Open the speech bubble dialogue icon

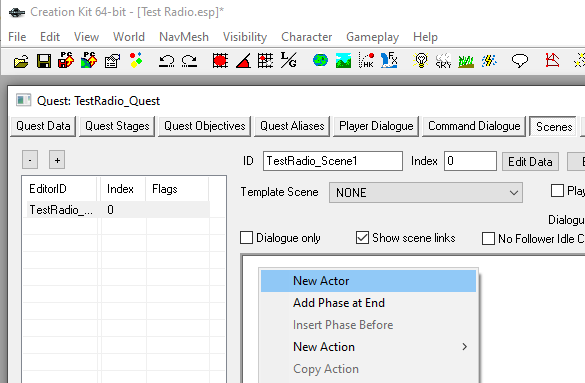[520, 61]
